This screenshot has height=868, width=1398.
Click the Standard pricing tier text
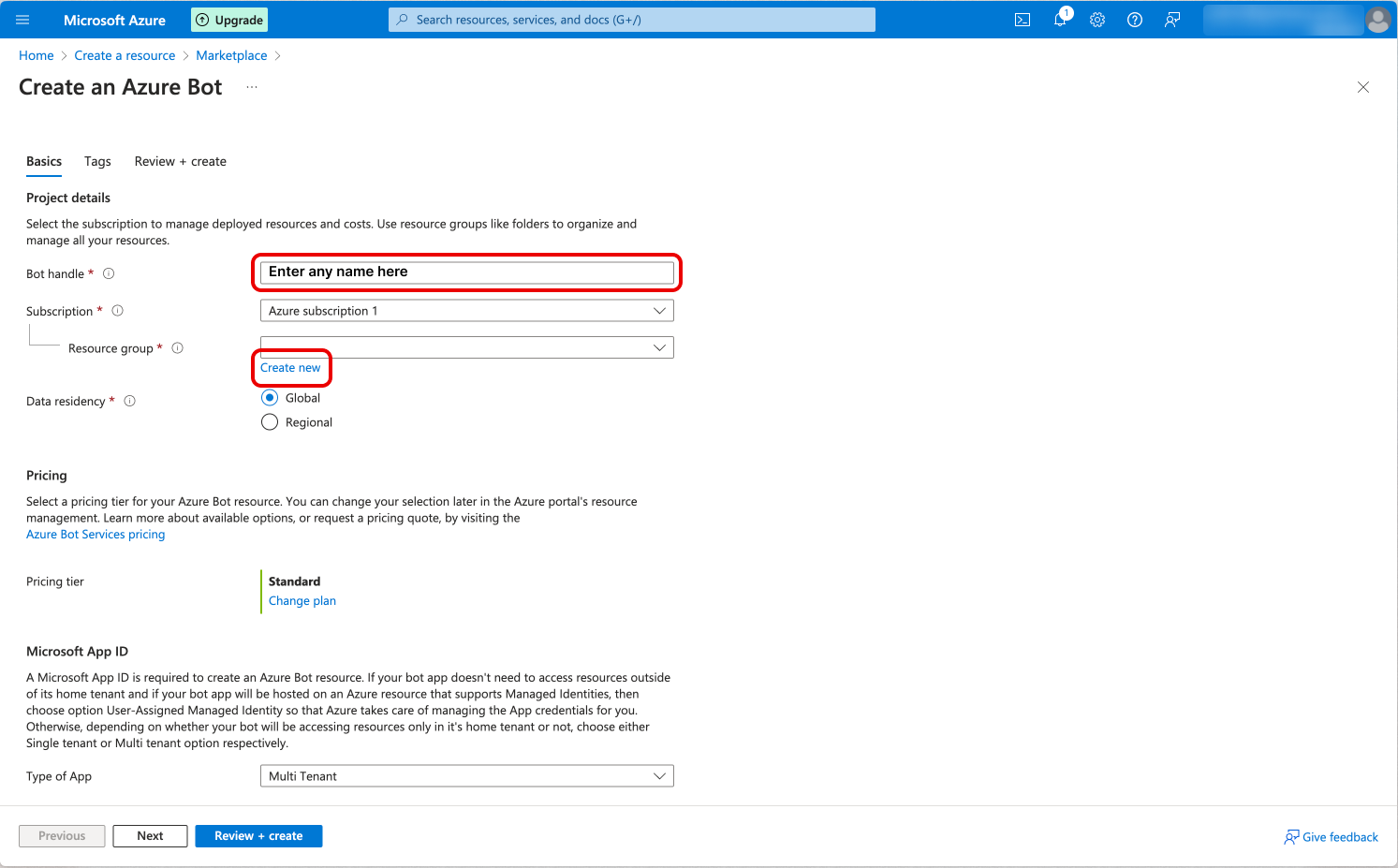294,581
